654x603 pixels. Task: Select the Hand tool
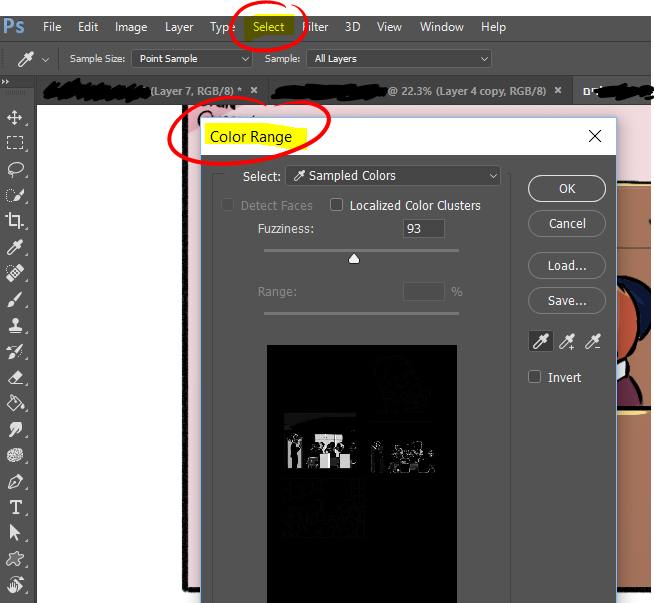15,585
